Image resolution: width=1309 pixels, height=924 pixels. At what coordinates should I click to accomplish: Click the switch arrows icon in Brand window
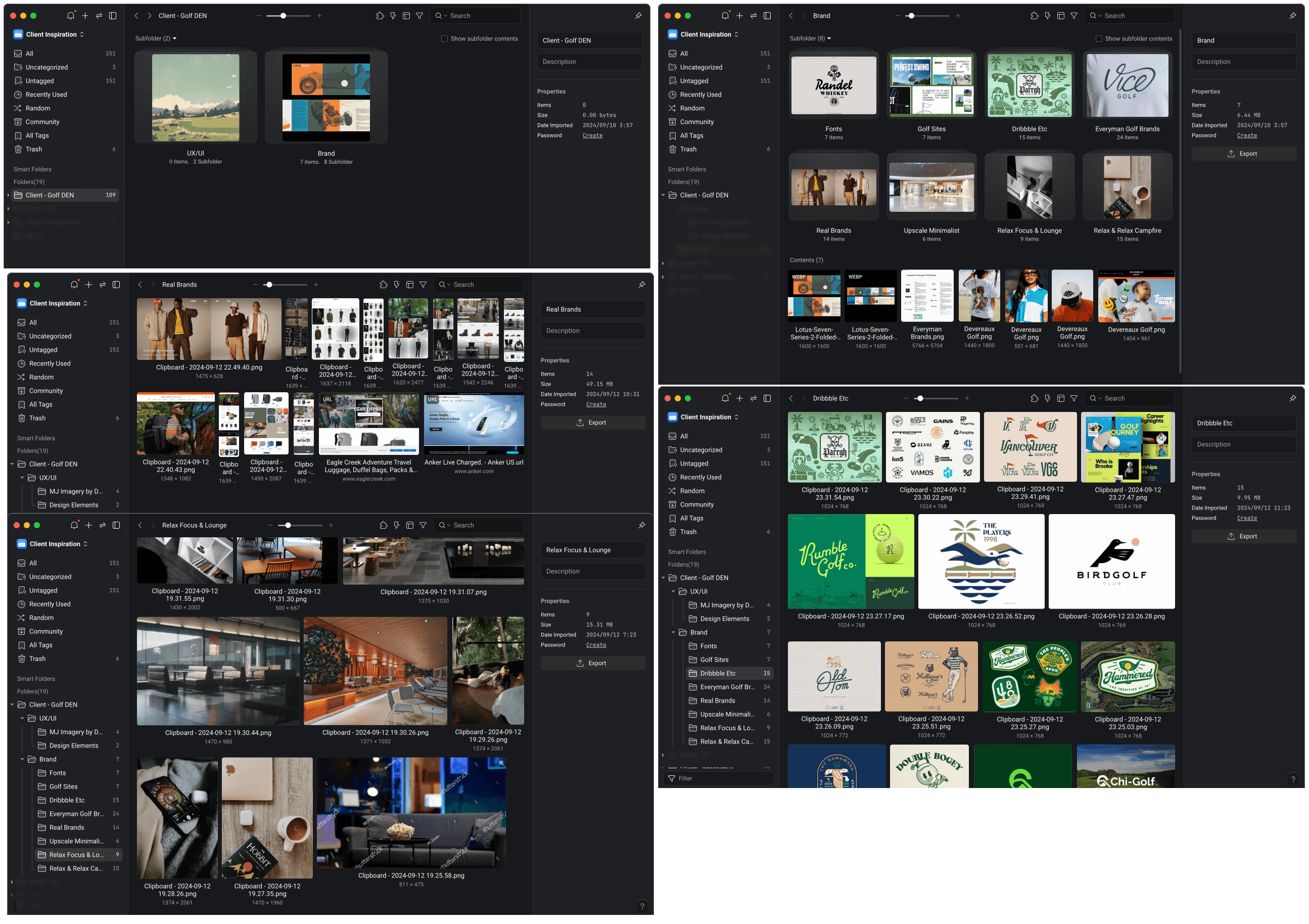[x=753, y=15]
